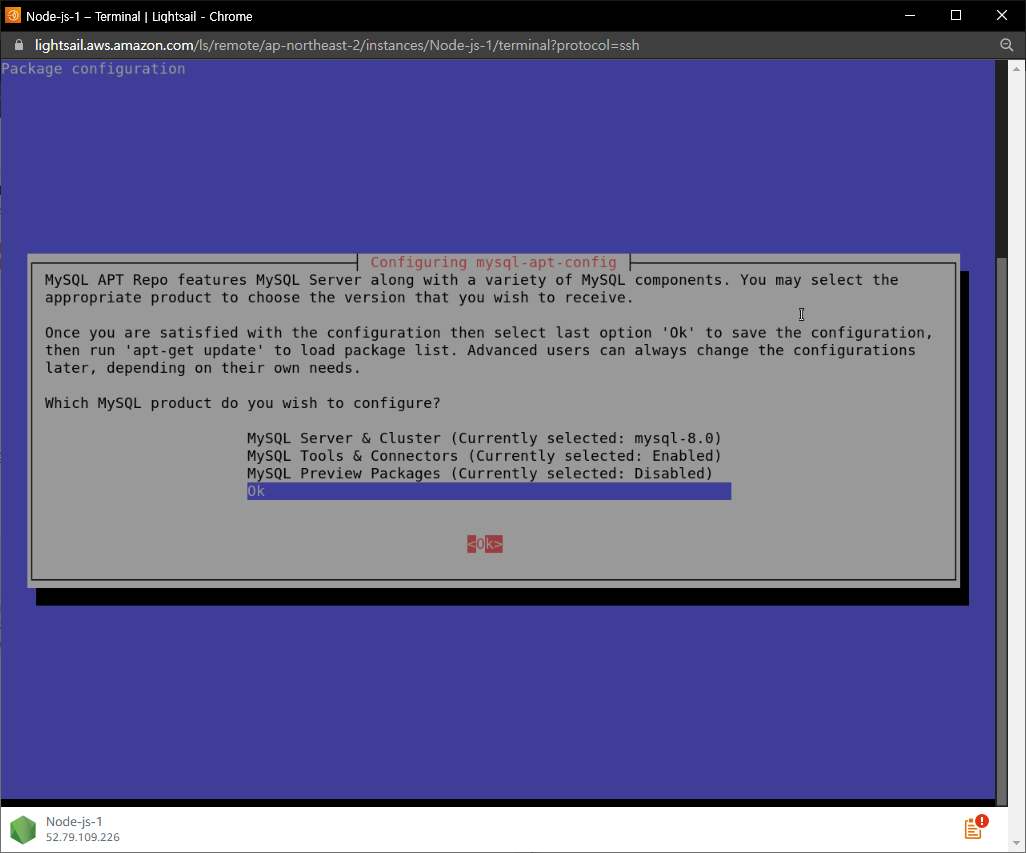Click the padlock site info icon
Viewport: 1026px width, 853px height.
click(x=19, y=45)
